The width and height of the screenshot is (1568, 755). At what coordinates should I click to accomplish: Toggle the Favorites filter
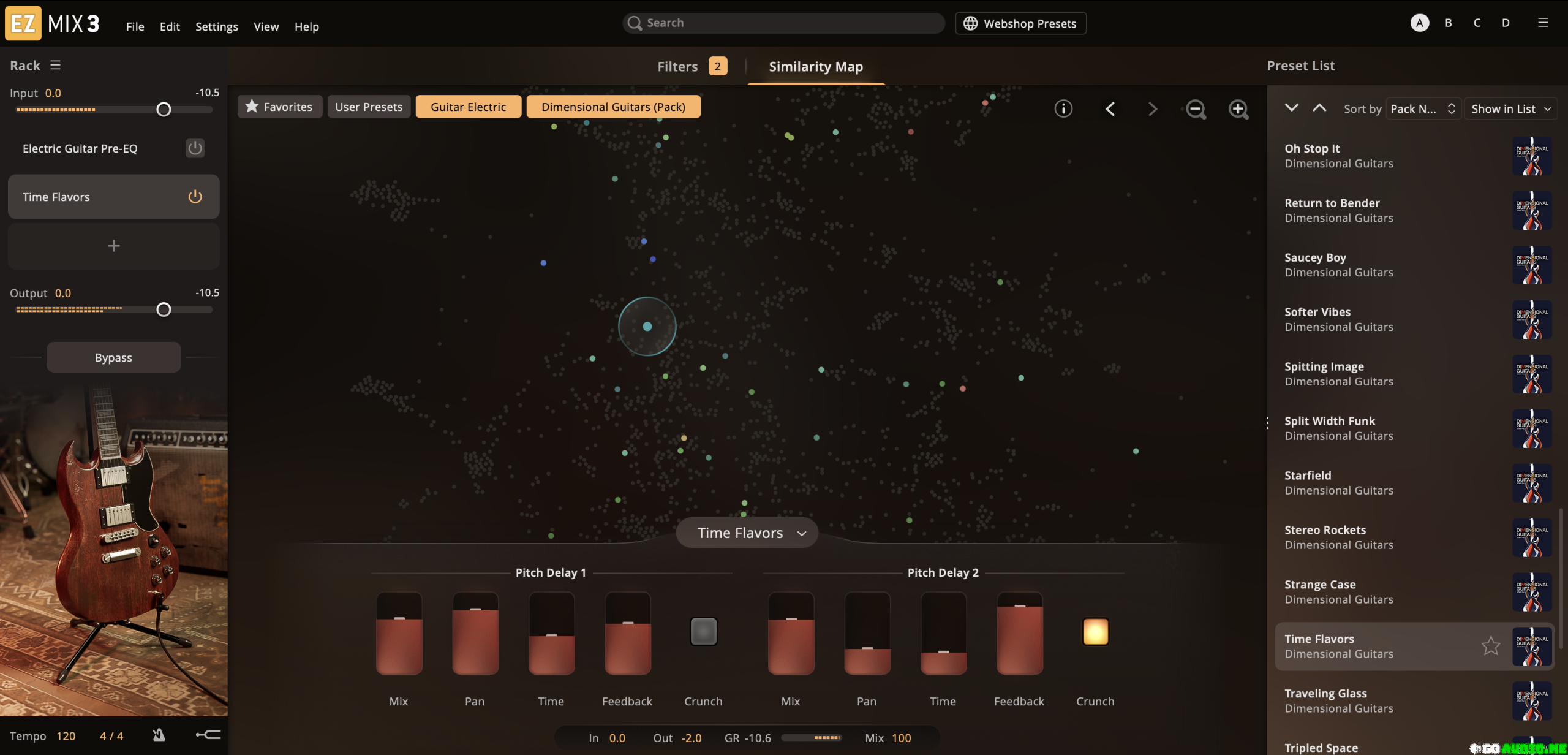280,107
